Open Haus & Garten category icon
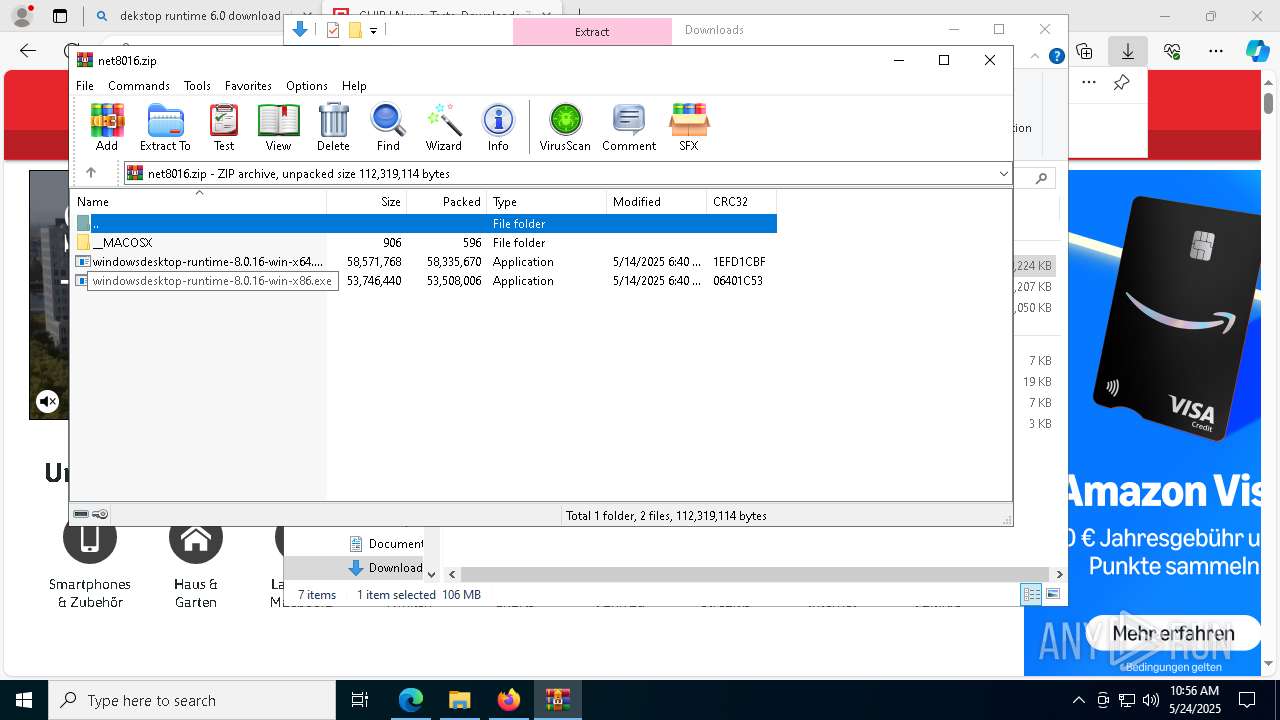 [x=196, y=538]
